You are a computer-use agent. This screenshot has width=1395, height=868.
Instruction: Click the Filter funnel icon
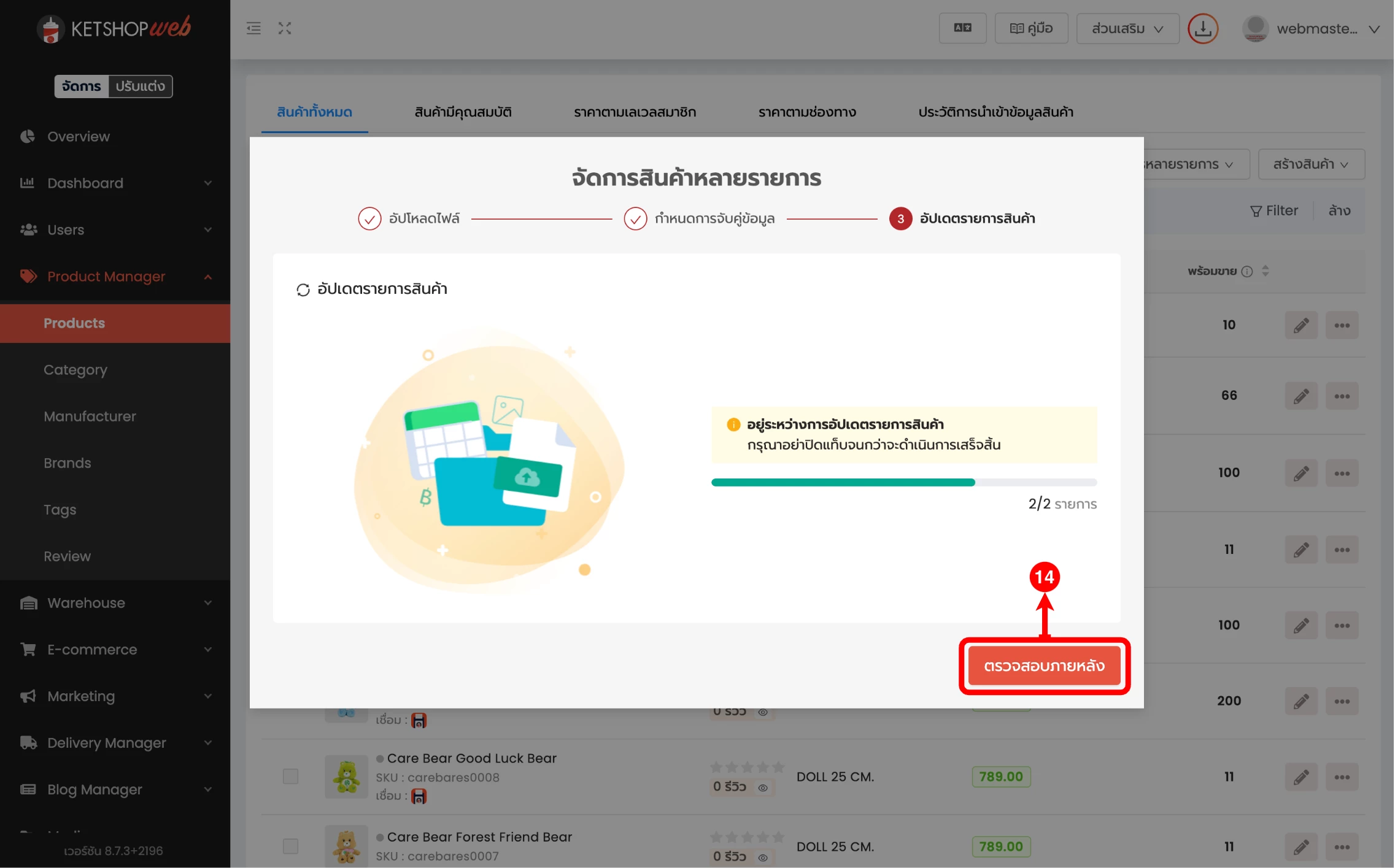point(1256,211)
